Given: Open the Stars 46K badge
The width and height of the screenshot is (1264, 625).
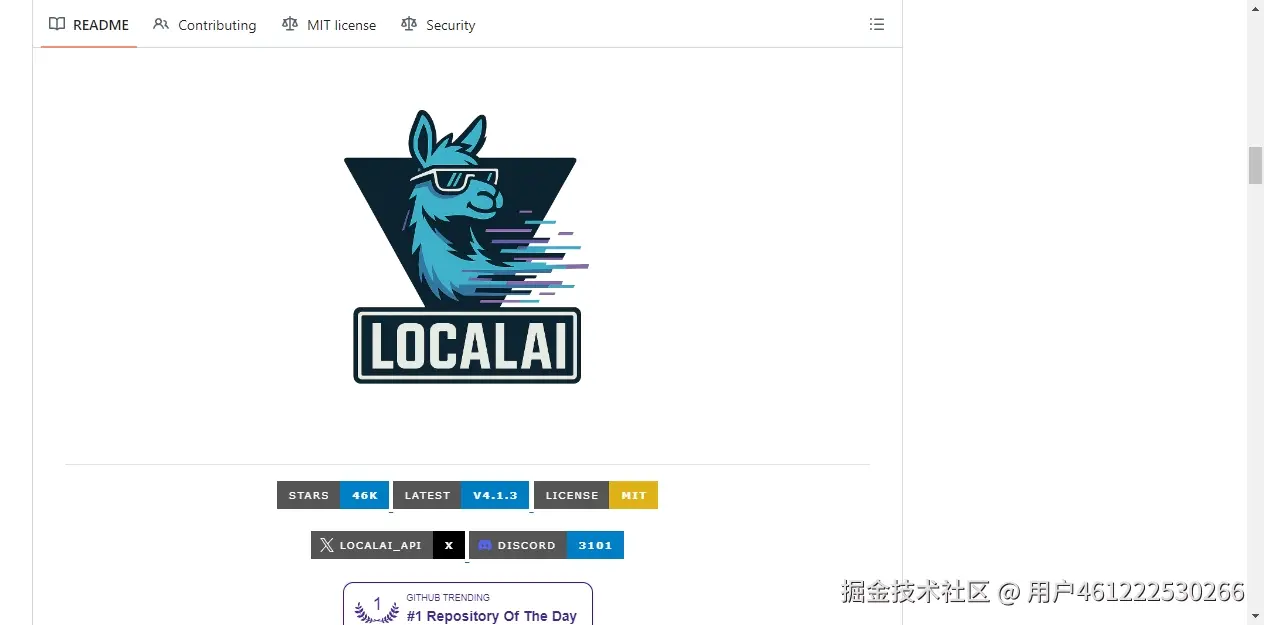Looking at the screenshot, I should coord(333,495).
